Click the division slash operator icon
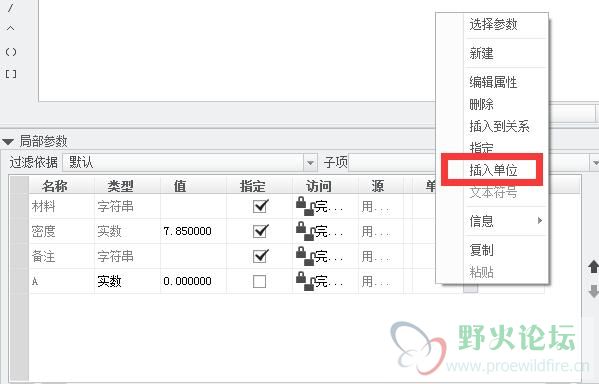Screen dimensions: 599x384 pyautogui.click(x=11, y=7)
